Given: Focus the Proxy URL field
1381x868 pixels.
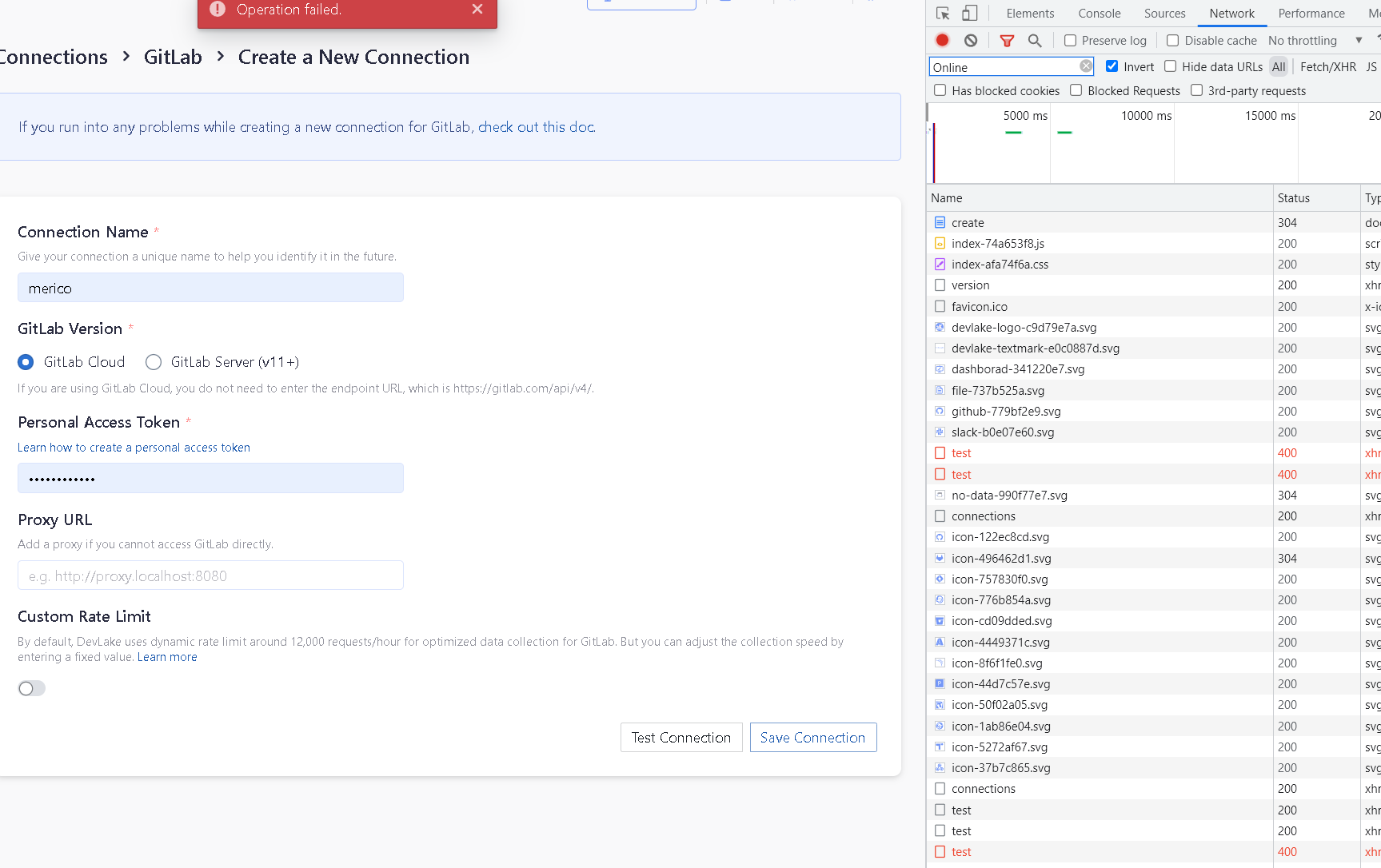Looking at the screenshot, I should tap(210, 575).
